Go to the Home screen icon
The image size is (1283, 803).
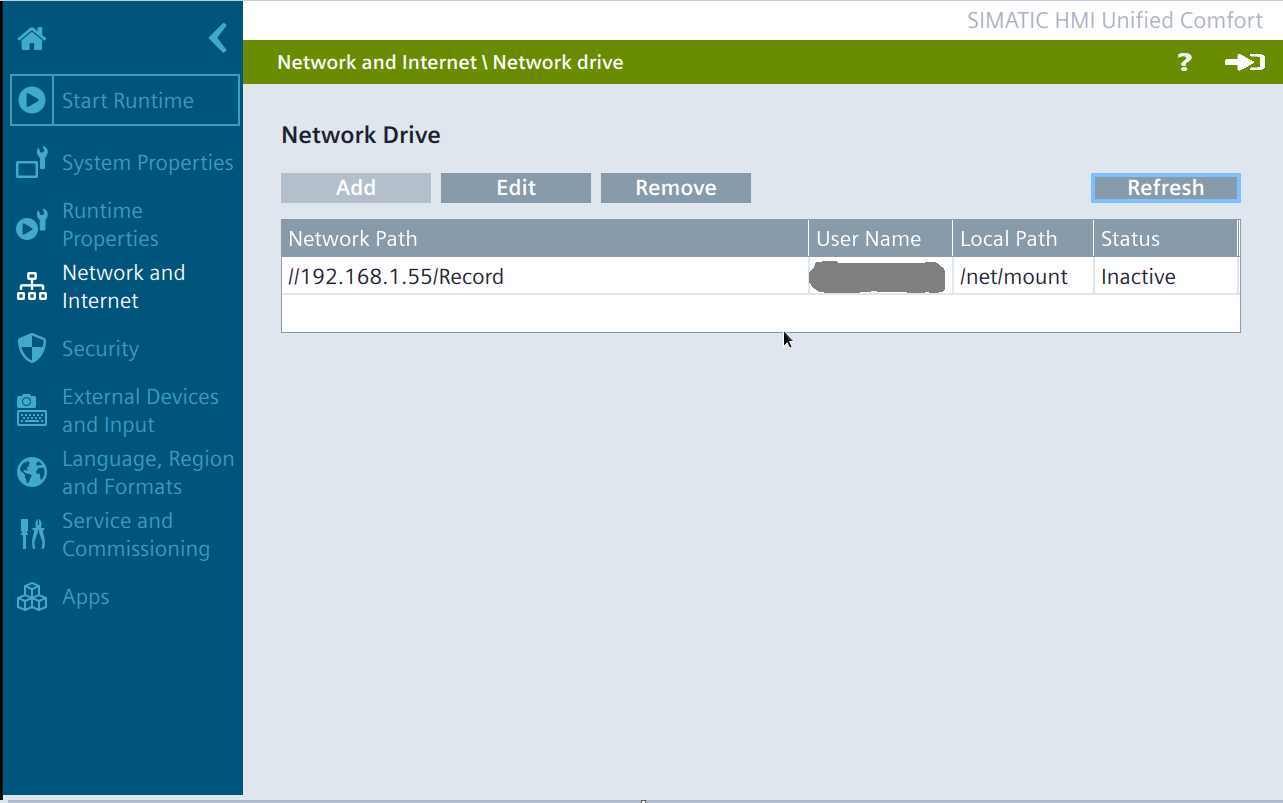click(32, 39)
